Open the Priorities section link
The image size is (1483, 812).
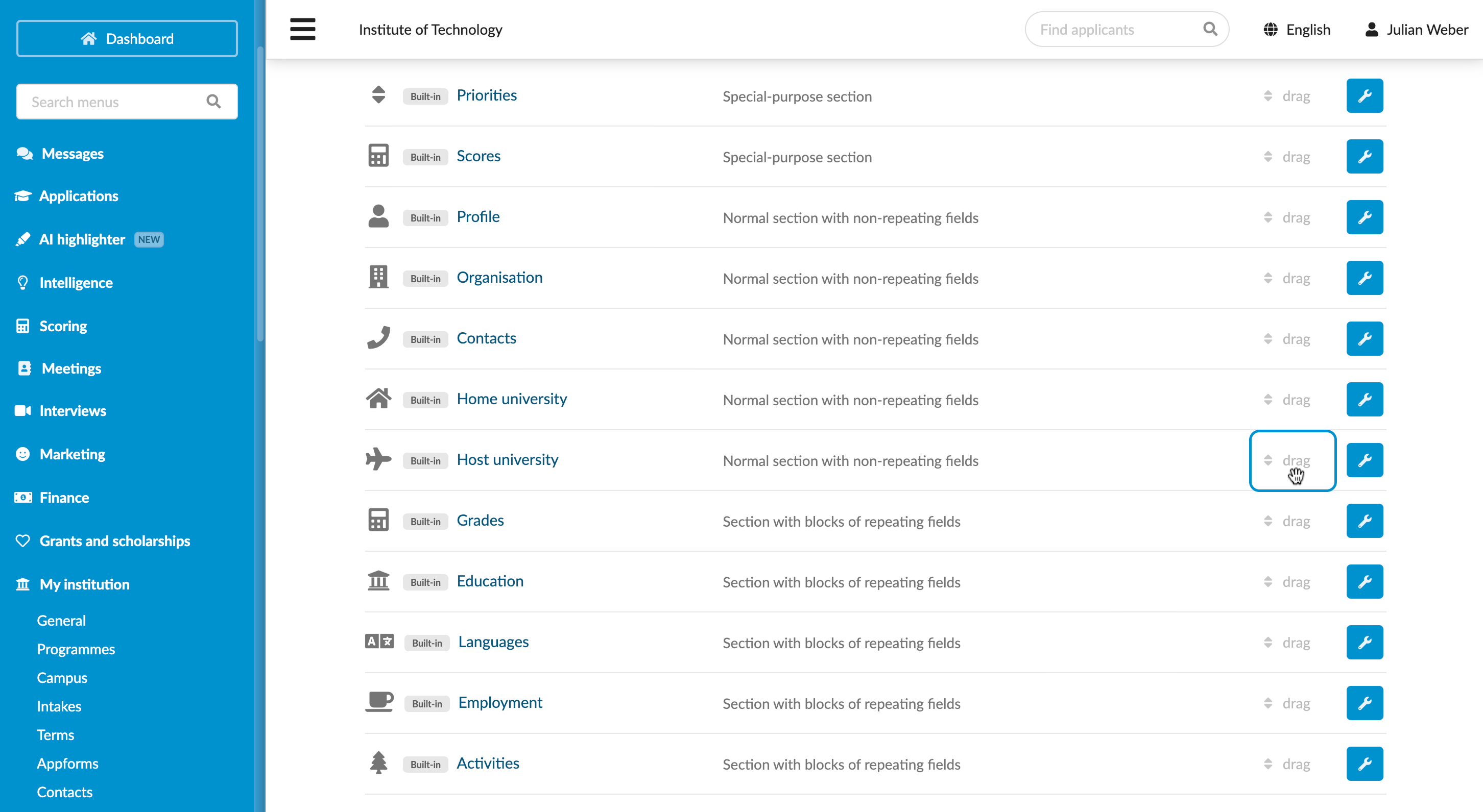(x=487, y=95)
